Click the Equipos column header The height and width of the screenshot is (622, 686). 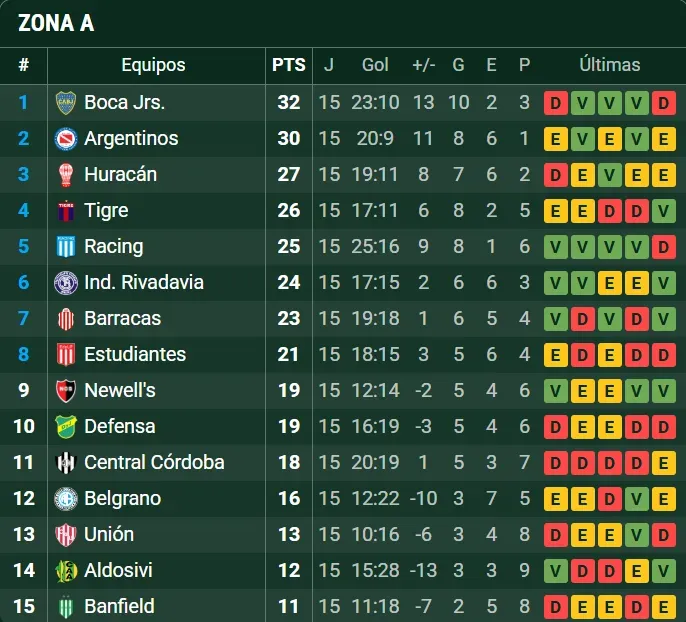point(153,65)
